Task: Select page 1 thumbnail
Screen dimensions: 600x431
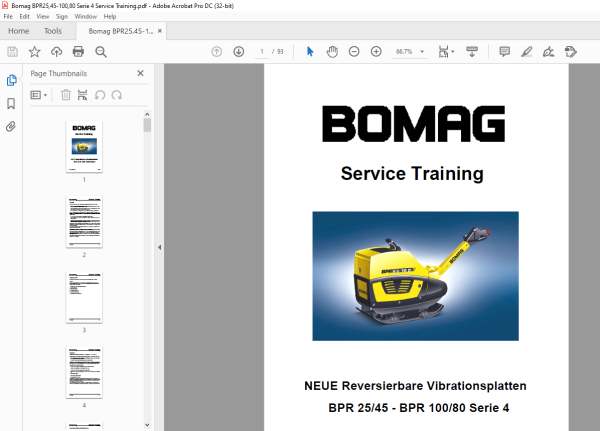Action: (x=84, y=147)
